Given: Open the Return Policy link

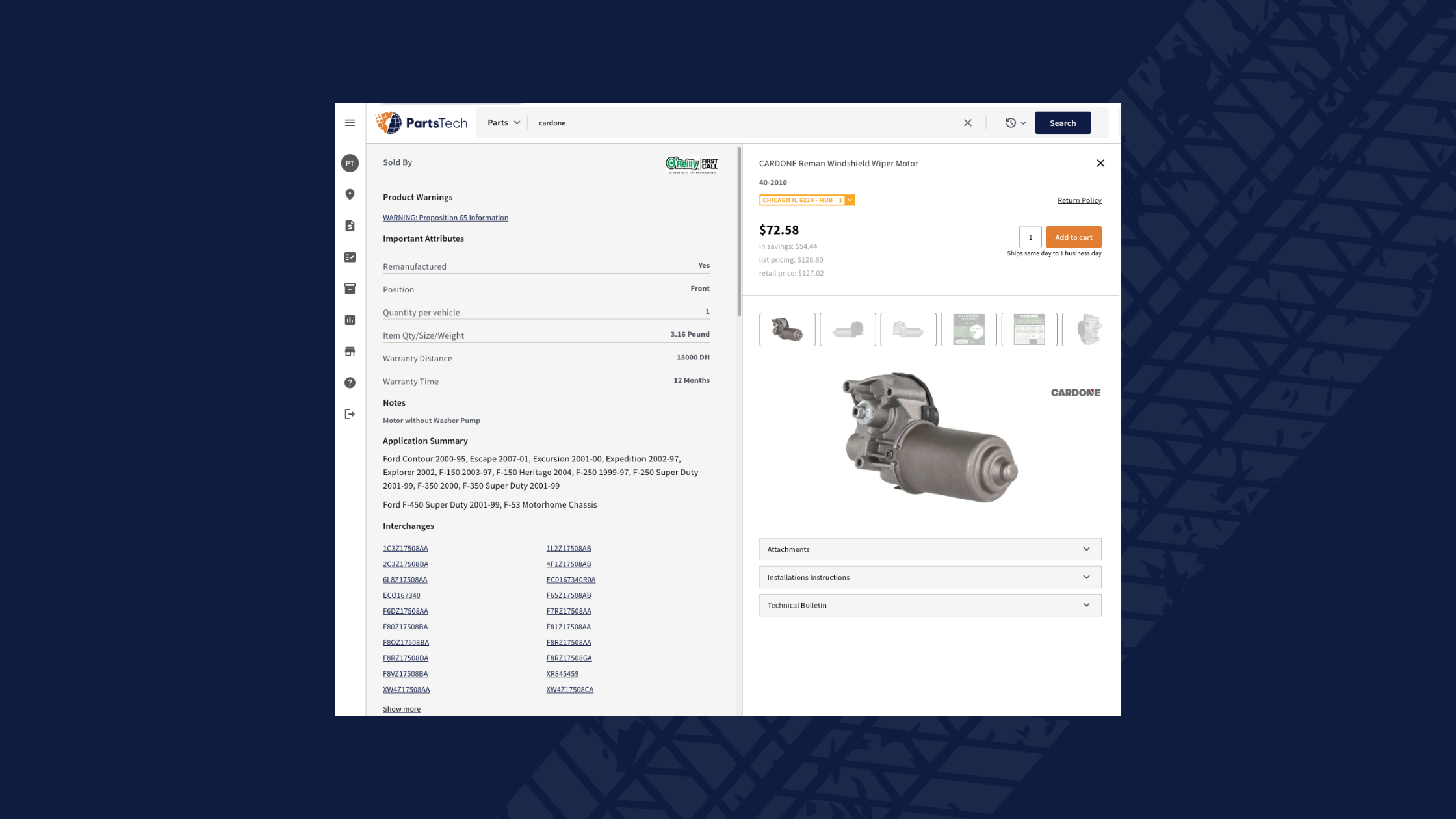Looking at the screenshot, I should click(1079, 200).
